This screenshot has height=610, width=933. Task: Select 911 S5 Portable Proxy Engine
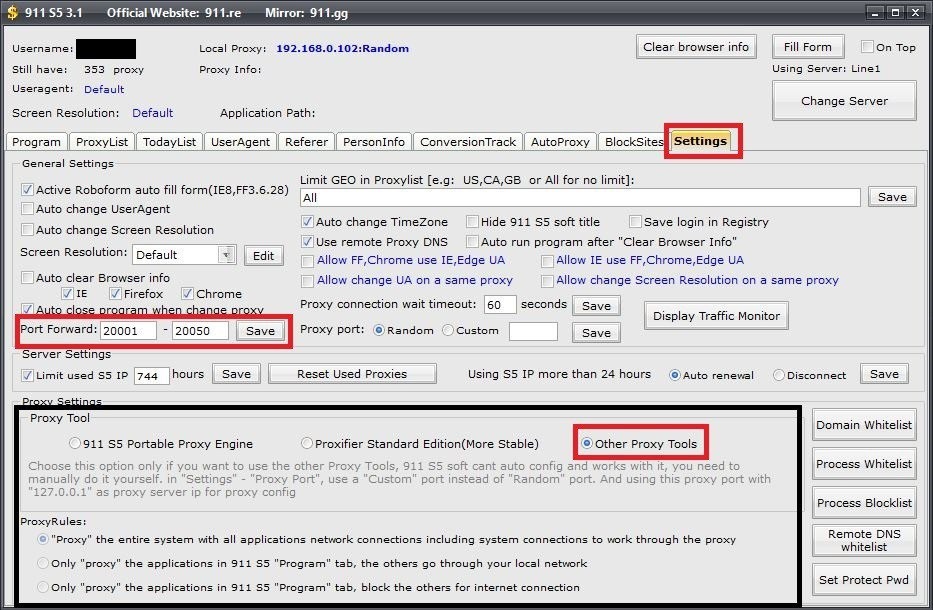[74, 443]
